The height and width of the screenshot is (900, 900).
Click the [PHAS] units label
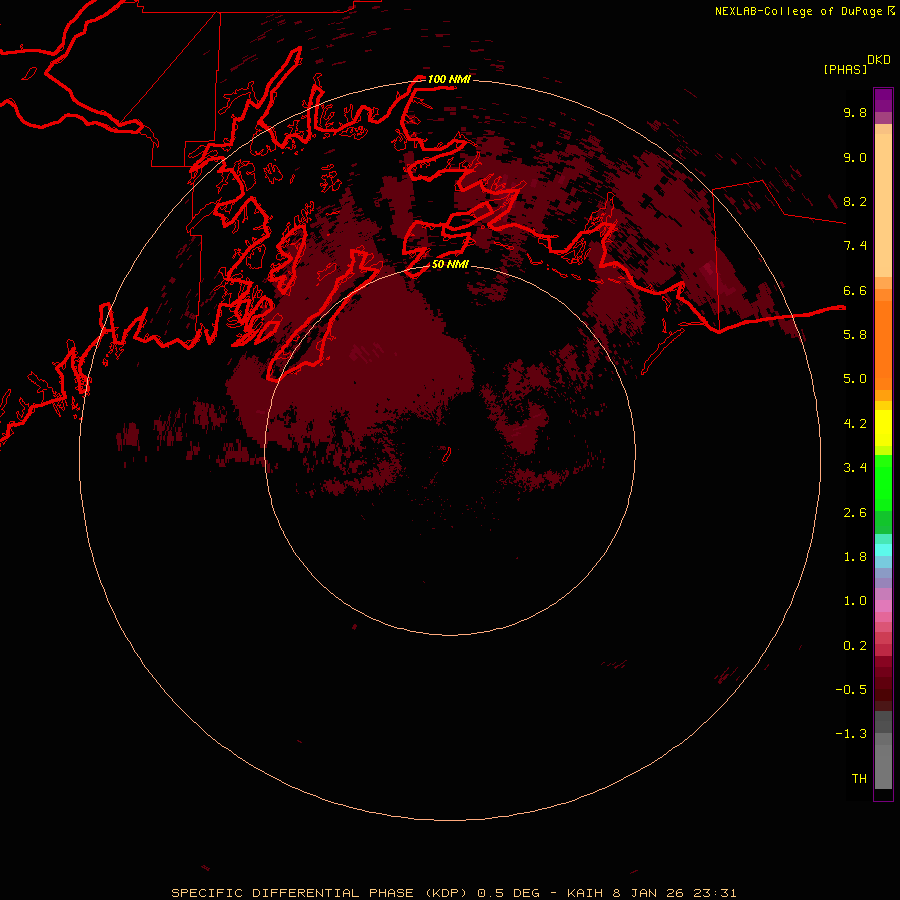click(845, 70)
